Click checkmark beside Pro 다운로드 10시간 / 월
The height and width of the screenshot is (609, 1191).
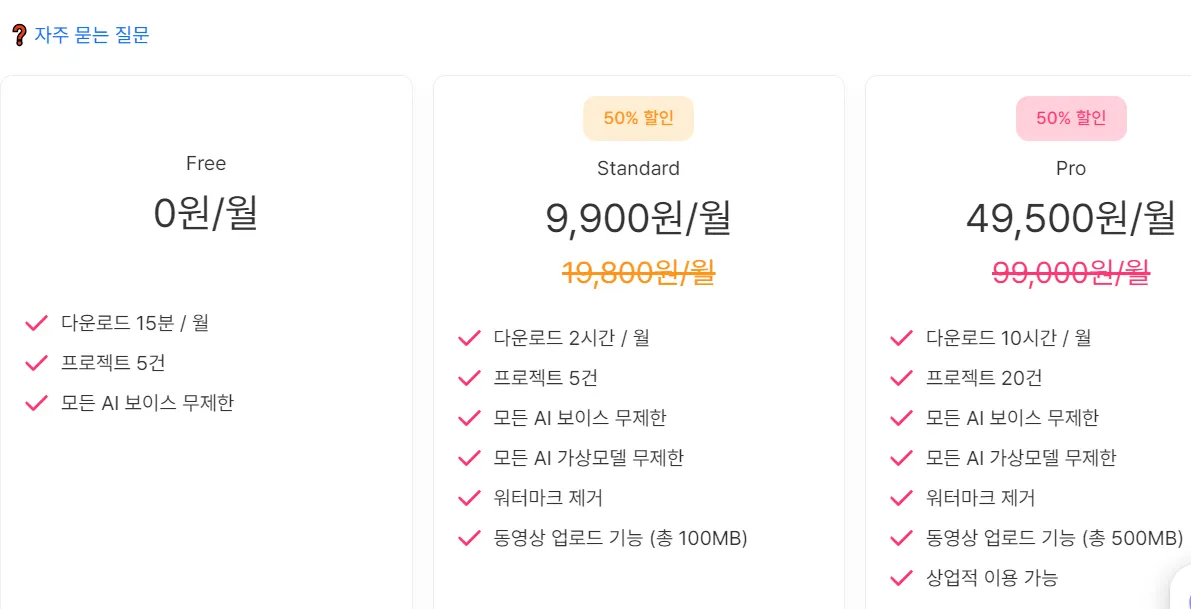901,338
